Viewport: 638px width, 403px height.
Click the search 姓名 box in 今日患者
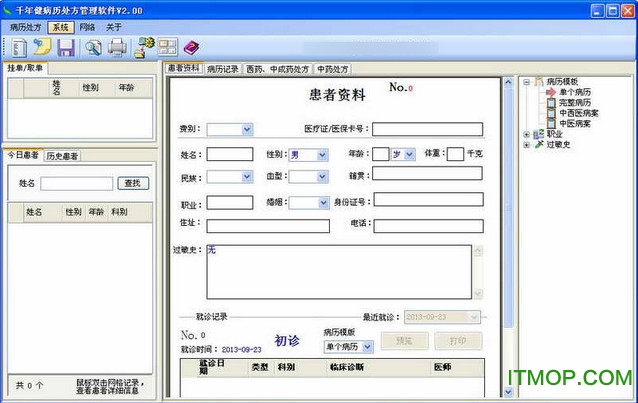pyautogui.click(x=76, y=184)
